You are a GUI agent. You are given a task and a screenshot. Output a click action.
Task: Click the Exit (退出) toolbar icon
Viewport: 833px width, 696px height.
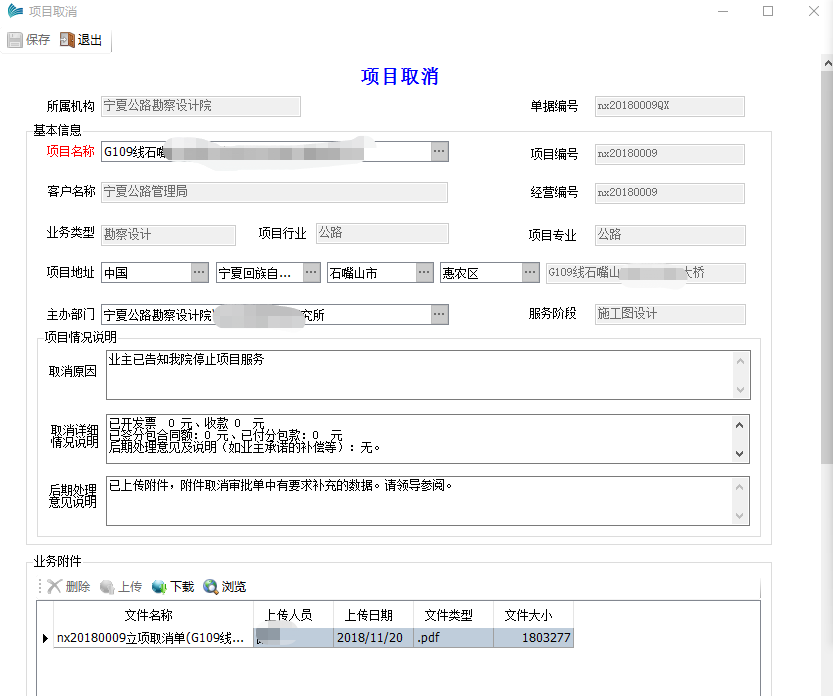pyautogui.click(x=67, y=40)
